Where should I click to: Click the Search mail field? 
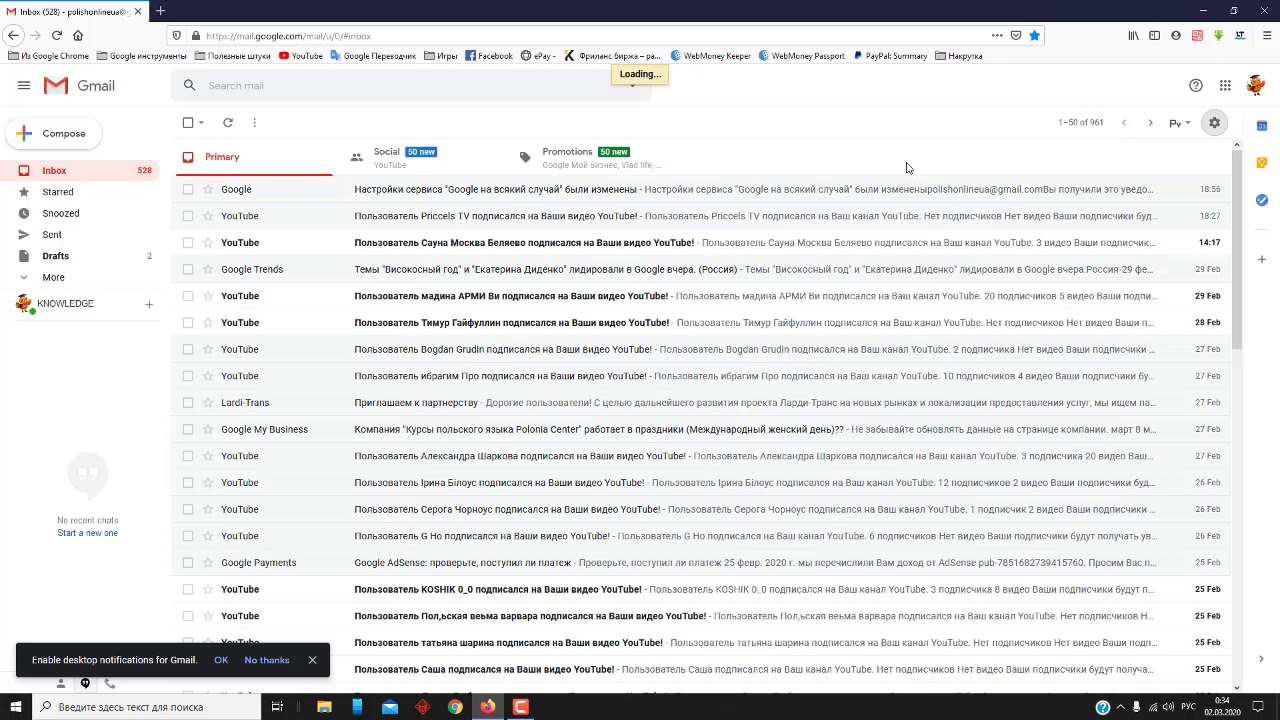410,86
